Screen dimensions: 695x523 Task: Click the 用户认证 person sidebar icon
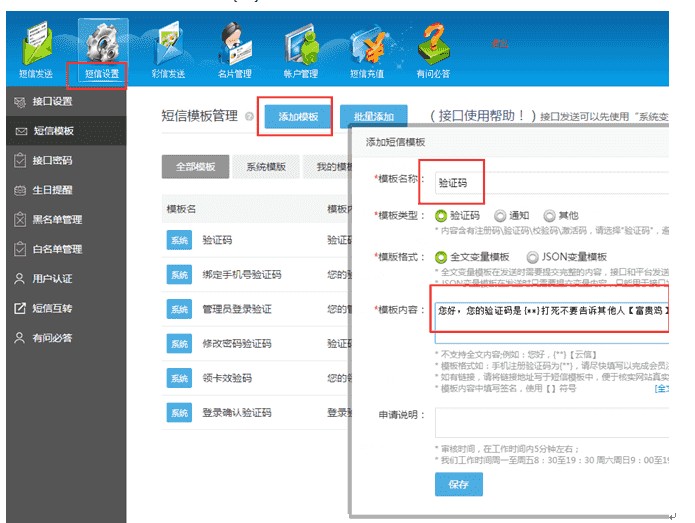pos(20,279)
